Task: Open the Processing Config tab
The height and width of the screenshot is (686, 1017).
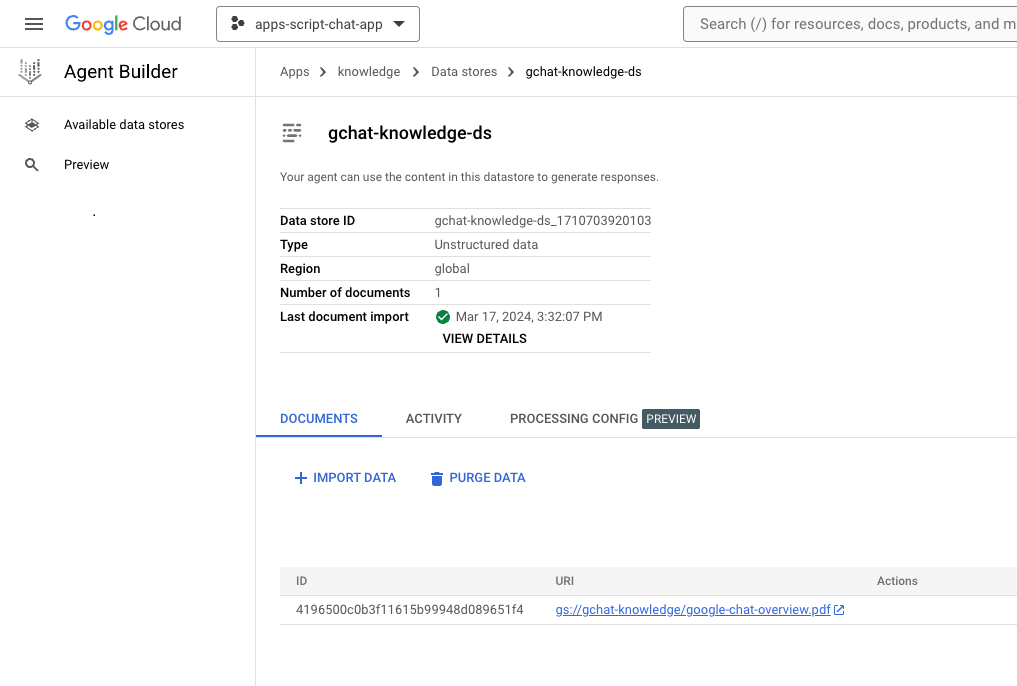Action: (574, 419)
